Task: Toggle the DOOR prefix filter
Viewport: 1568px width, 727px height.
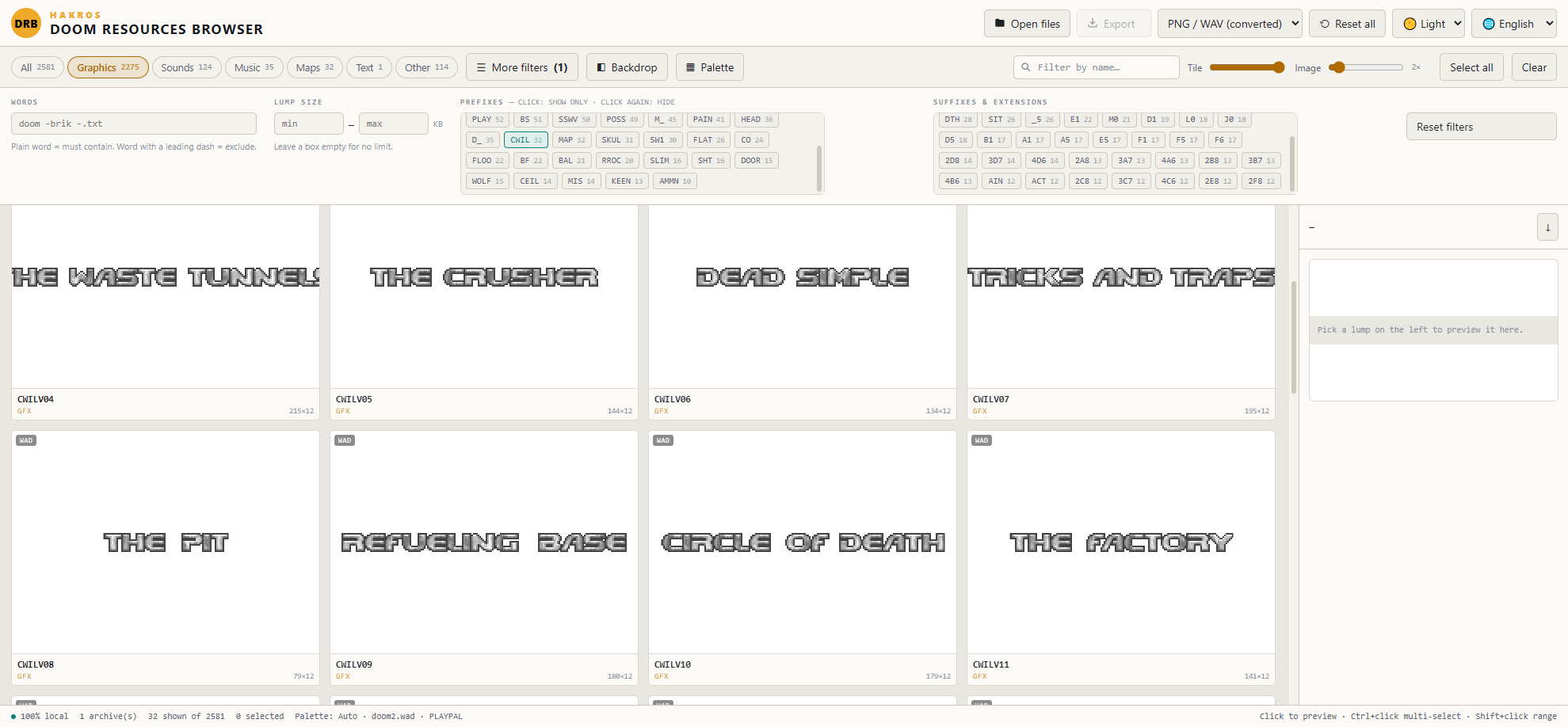Action: pos(757,161)
